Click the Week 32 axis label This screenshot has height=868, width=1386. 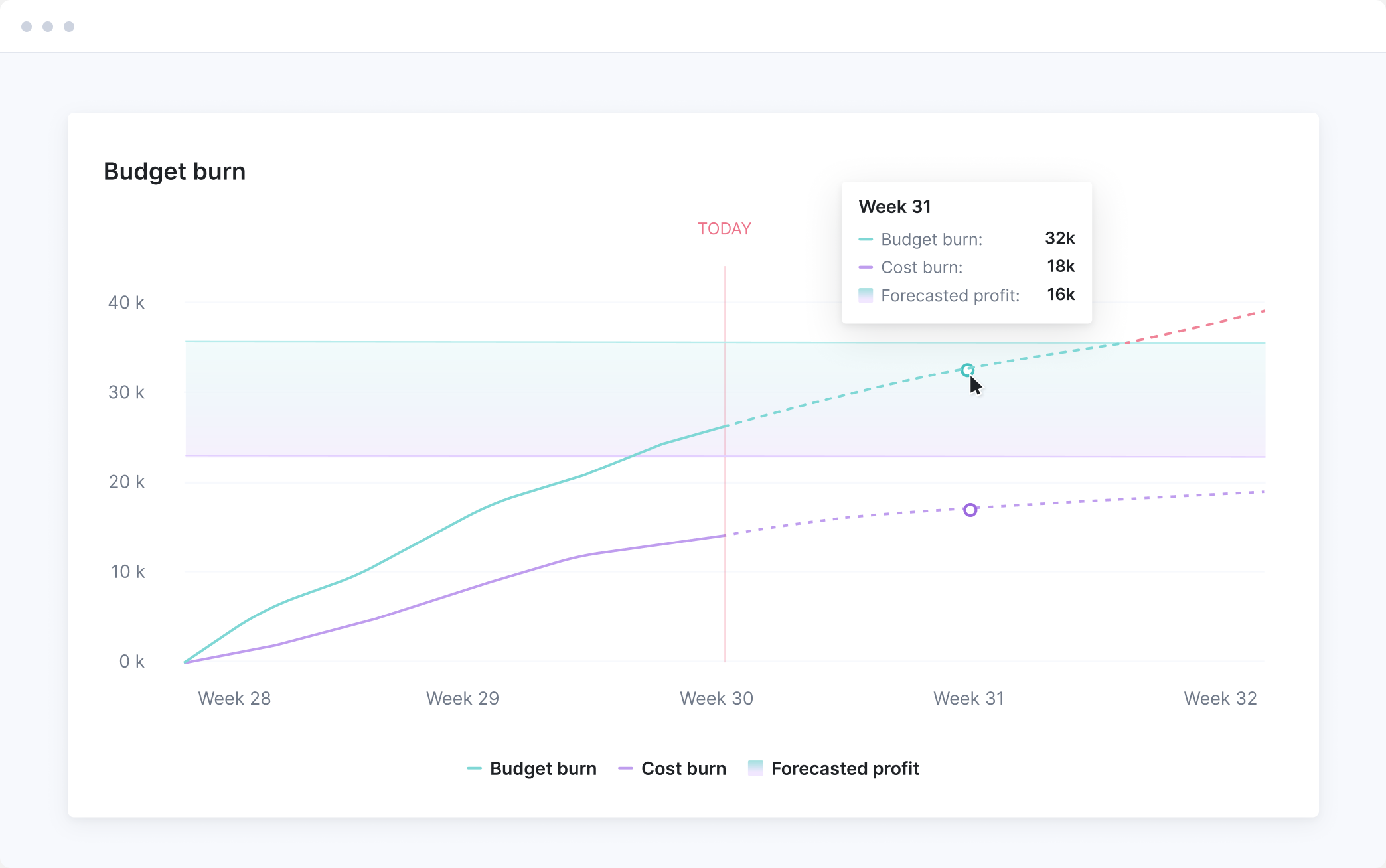tap(1220, 698)
